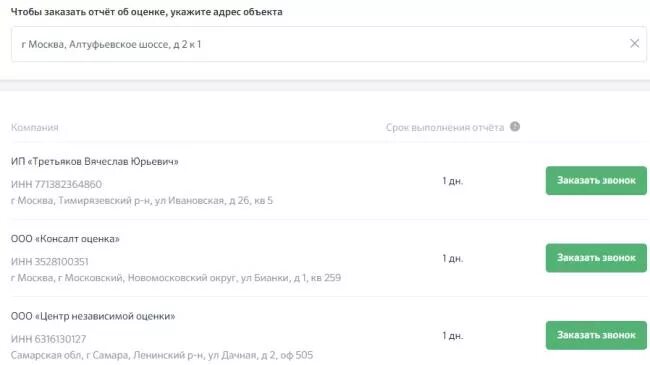Viewport: 650px width, 365px height.
Task: Open the info tooltip icon beside Срок выполнения отчёта
Action: (515, 127)
